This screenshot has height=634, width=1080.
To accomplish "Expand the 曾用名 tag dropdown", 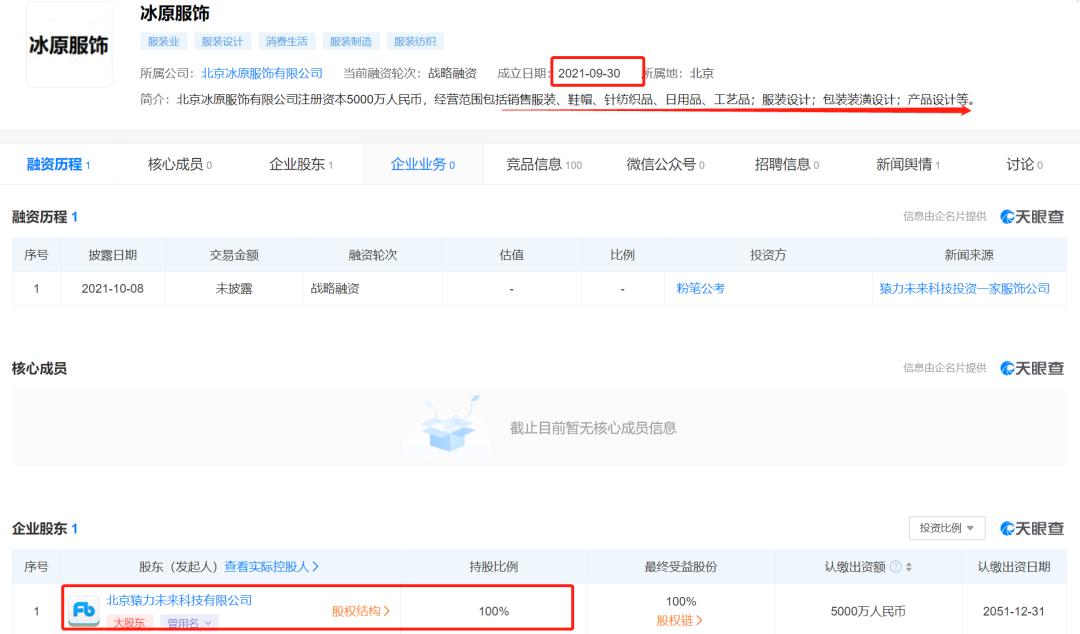I will click(189, 623).
